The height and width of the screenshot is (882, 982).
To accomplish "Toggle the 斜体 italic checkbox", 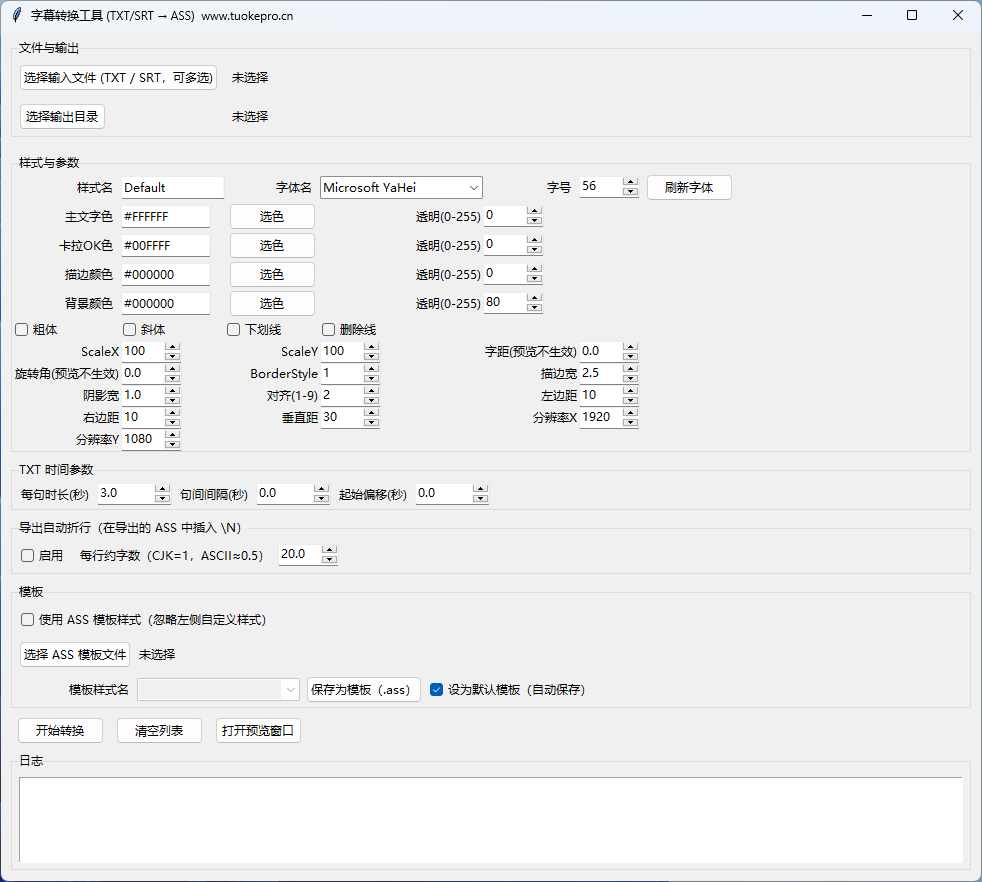I will click(129, 329).
